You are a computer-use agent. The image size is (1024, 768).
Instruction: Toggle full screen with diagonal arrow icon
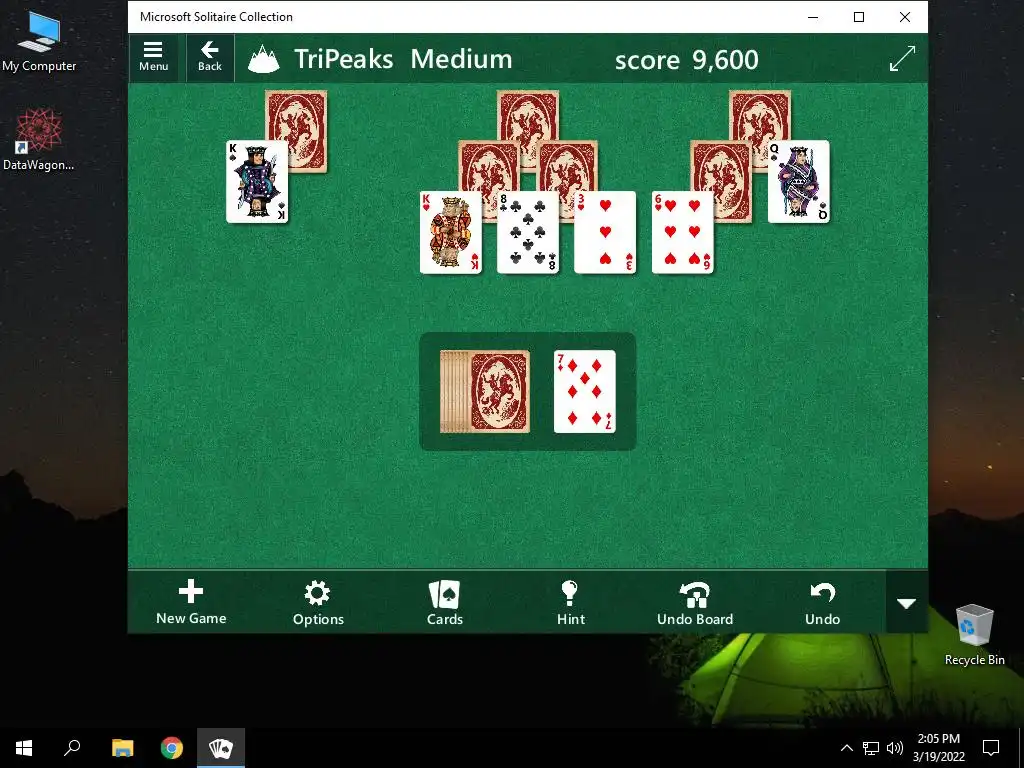click(903, 59)
